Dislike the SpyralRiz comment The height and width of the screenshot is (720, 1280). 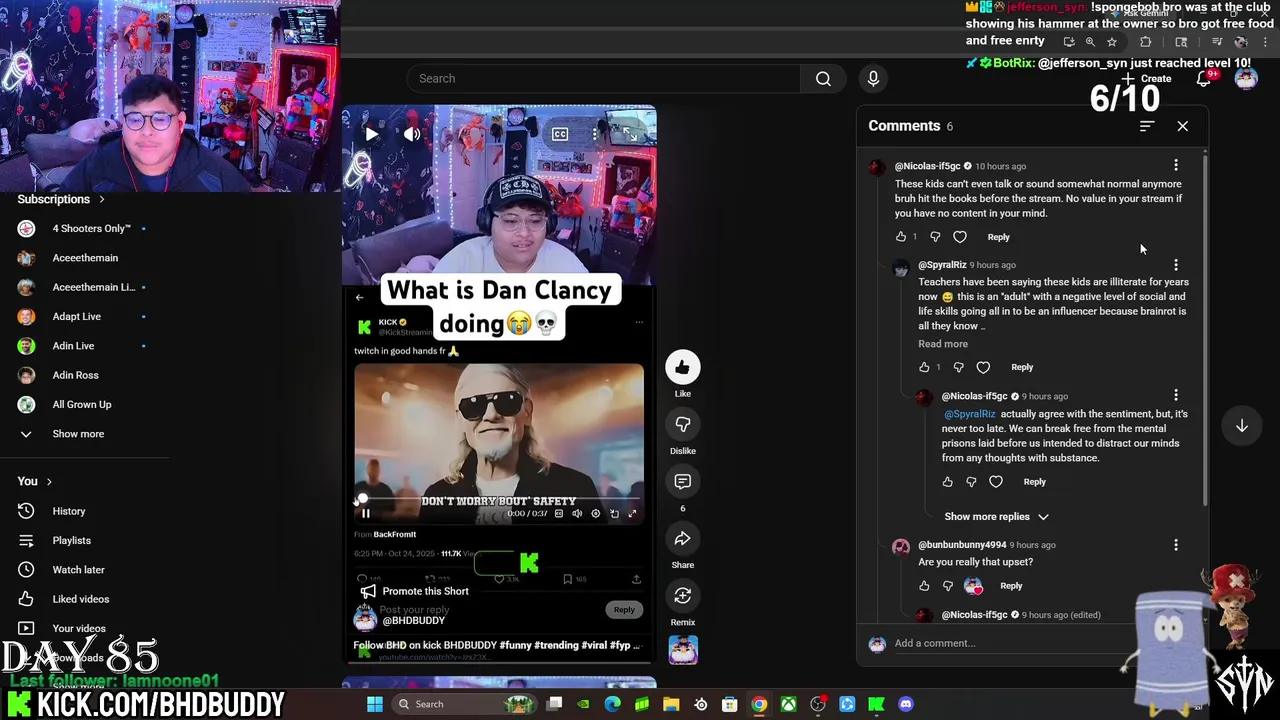click(958, 367)
